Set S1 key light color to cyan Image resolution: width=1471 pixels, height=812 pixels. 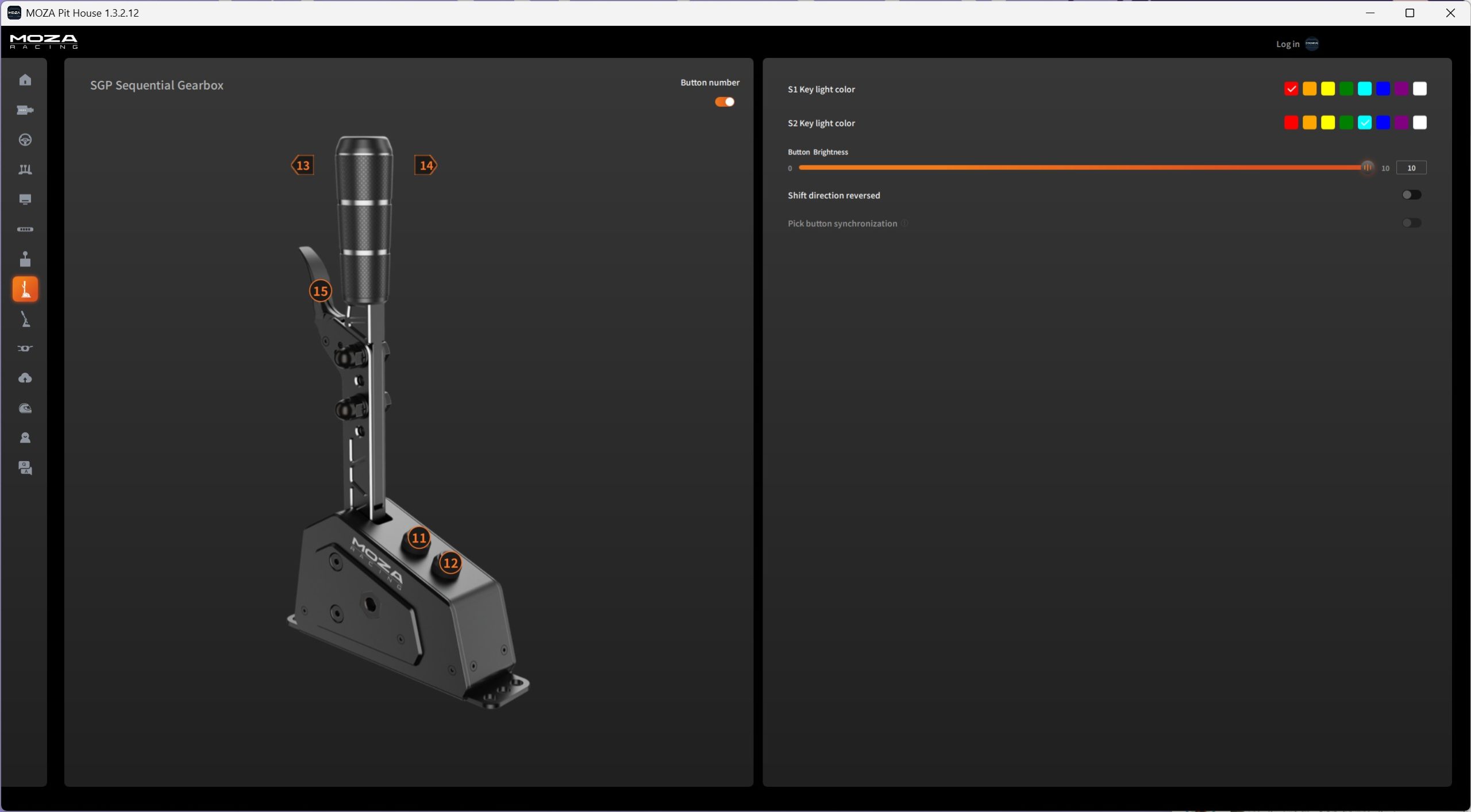click(1365, 88)
